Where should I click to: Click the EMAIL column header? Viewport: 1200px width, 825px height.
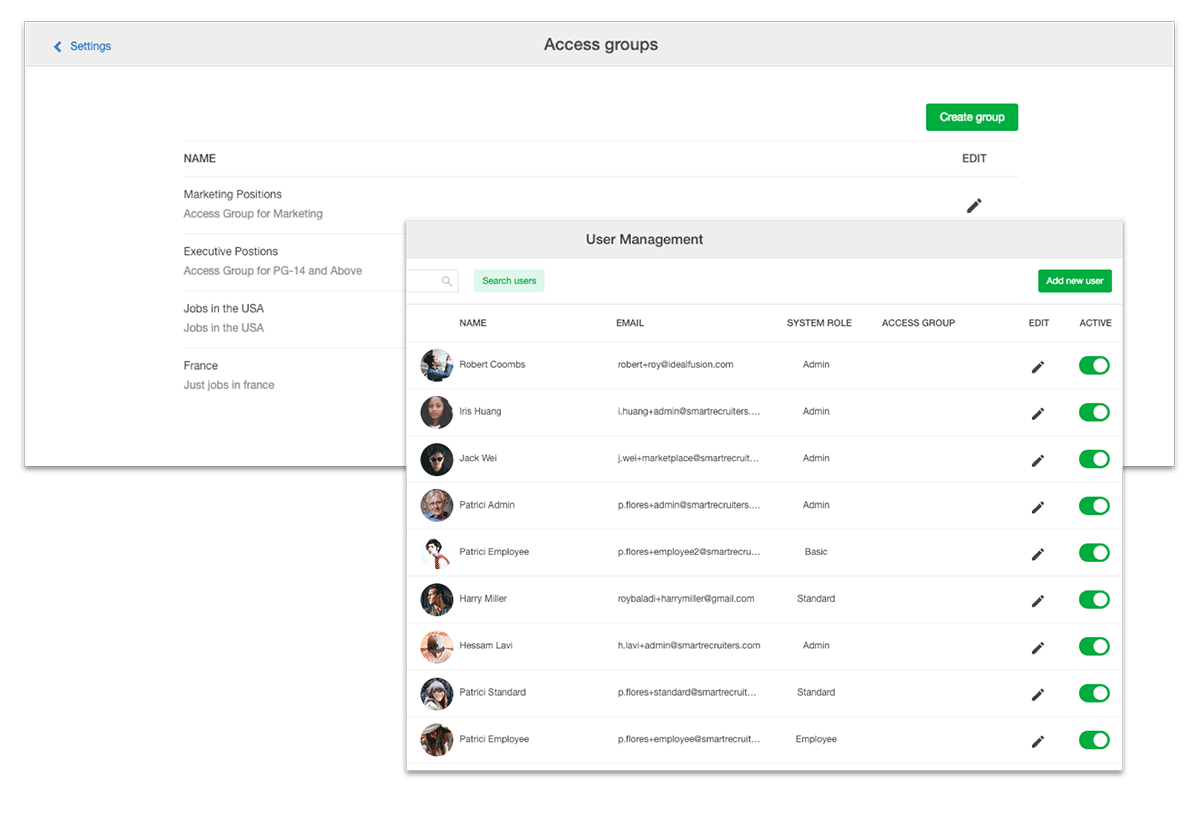630,323
